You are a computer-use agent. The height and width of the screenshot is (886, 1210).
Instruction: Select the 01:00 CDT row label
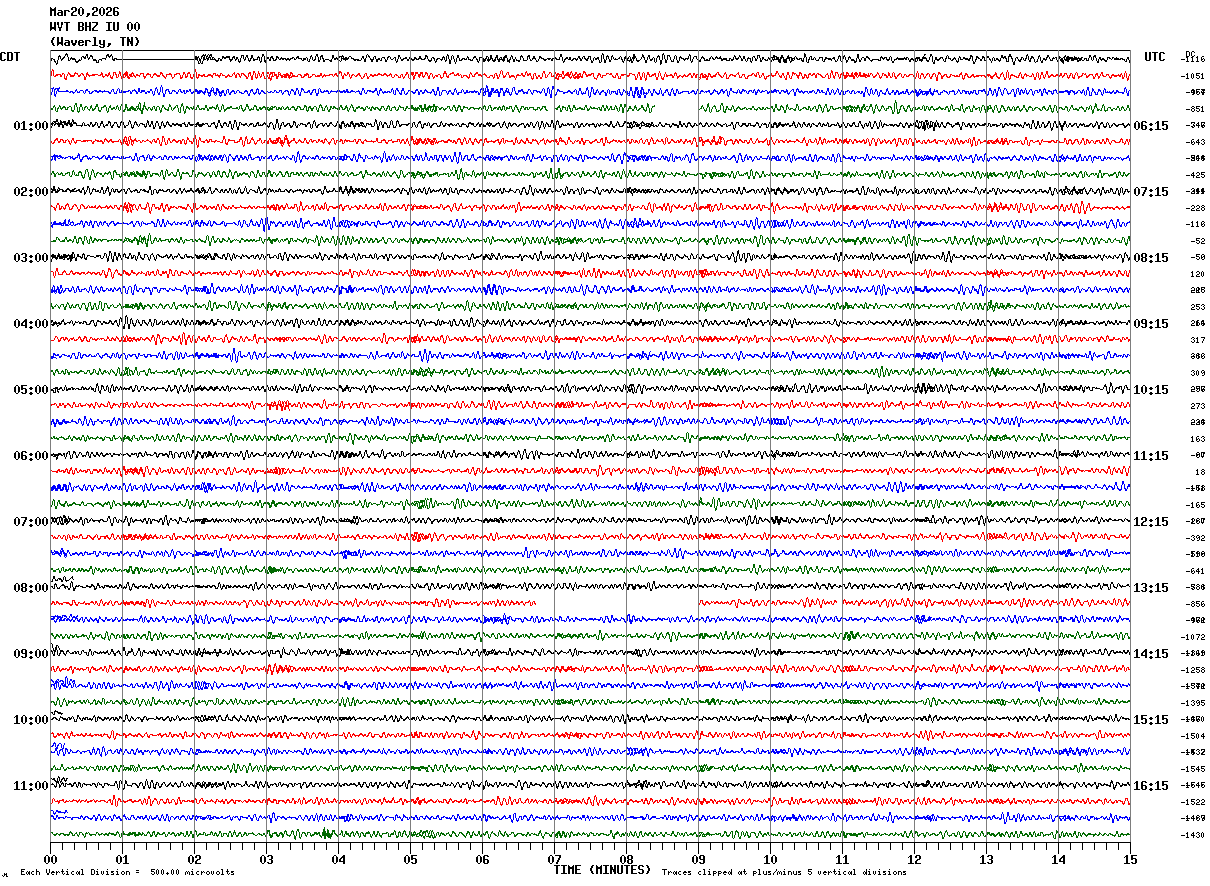(31, 126)
